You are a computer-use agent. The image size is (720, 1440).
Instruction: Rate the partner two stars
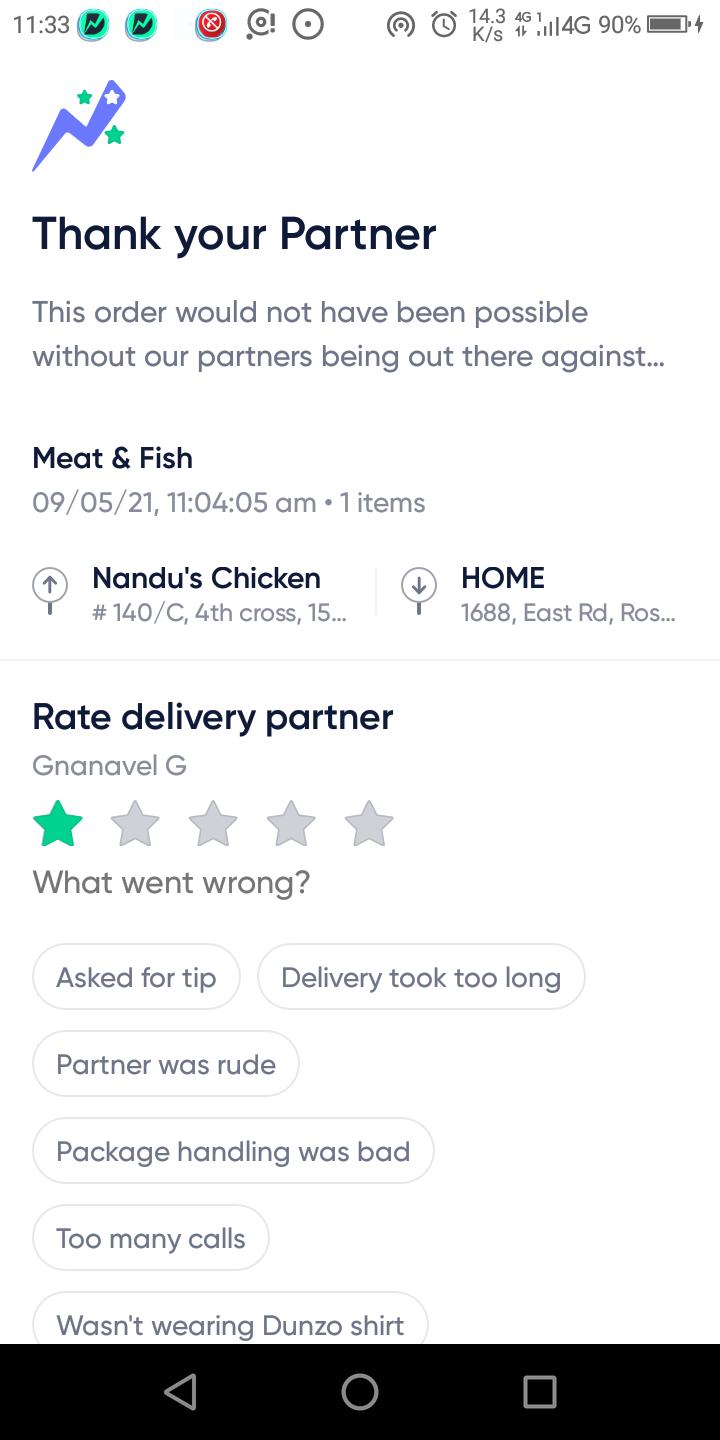pos(135,824)
